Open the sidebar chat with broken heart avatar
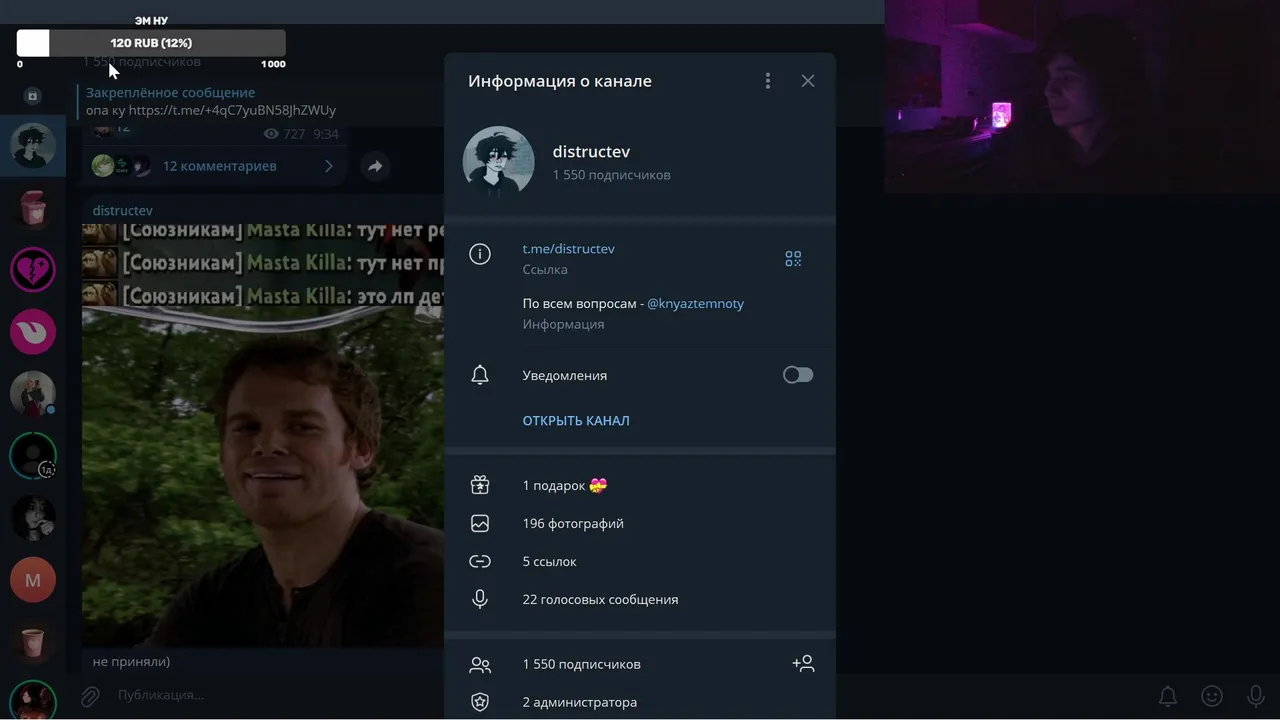 33,270
